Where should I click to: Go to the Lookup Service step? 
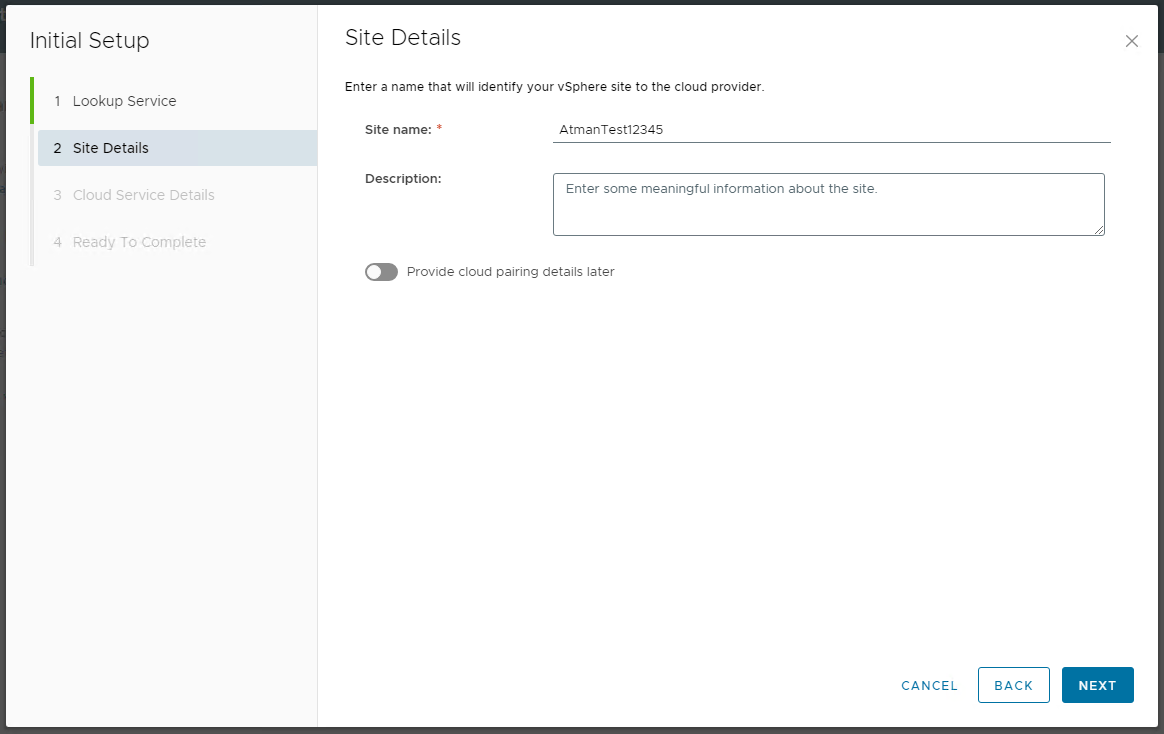click(x=124, y=101)
